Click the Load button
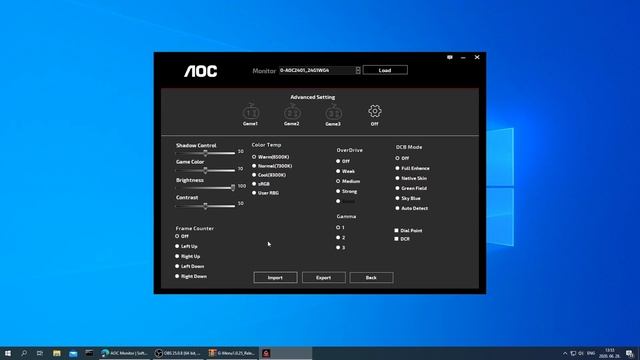640x360 pixels. [x=385, y=70]
